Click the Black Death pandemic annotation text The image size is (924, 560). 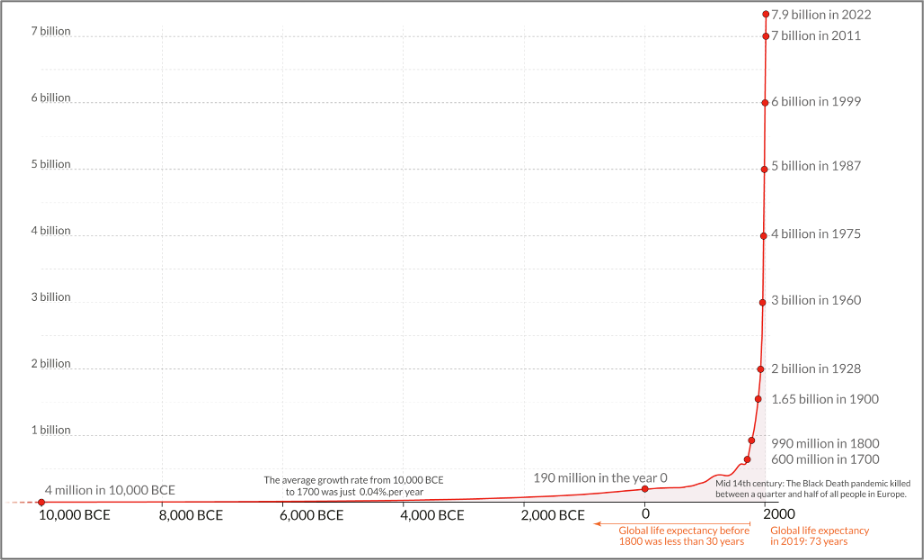pyautogui.click(x=812, y=488)
